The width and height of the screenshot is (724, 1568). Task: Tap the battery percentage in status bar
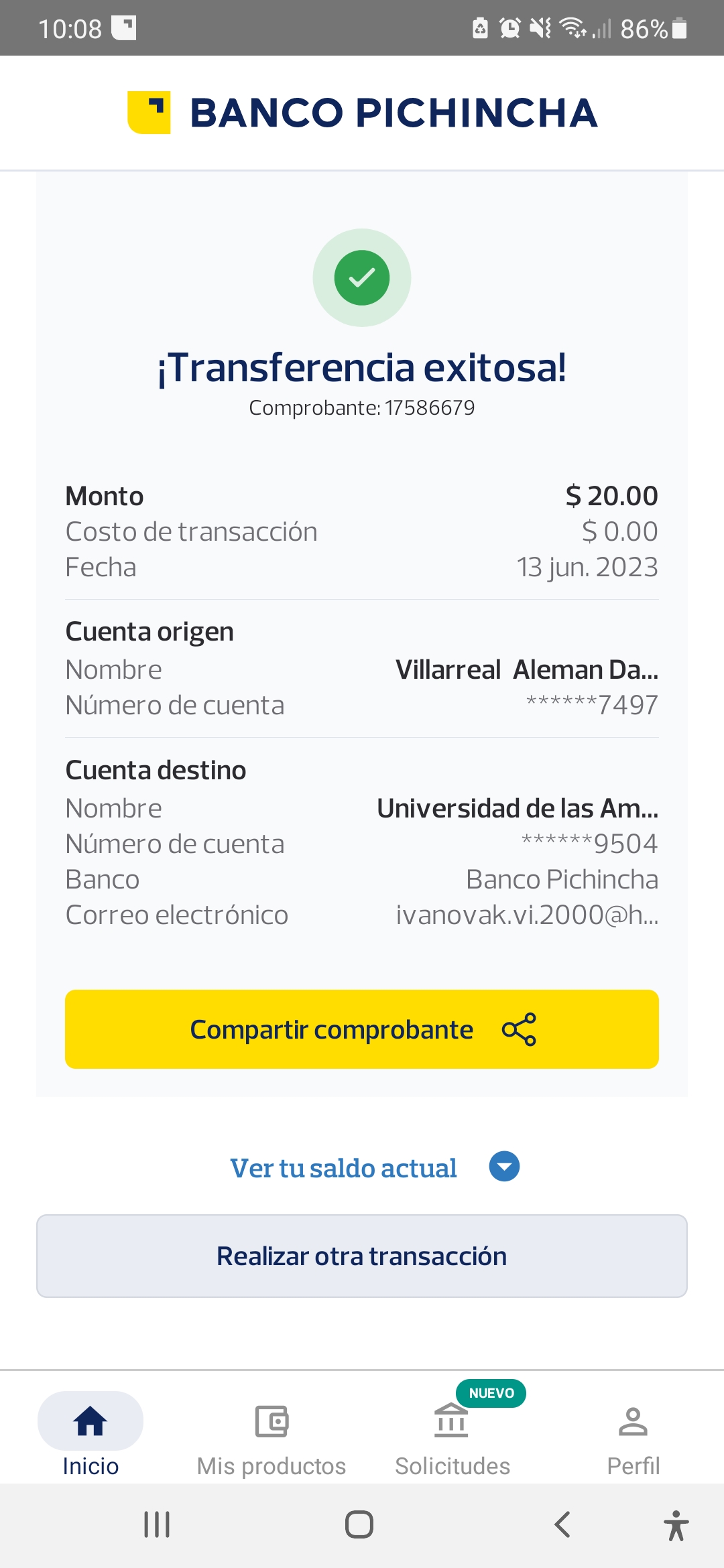(644, 29)
